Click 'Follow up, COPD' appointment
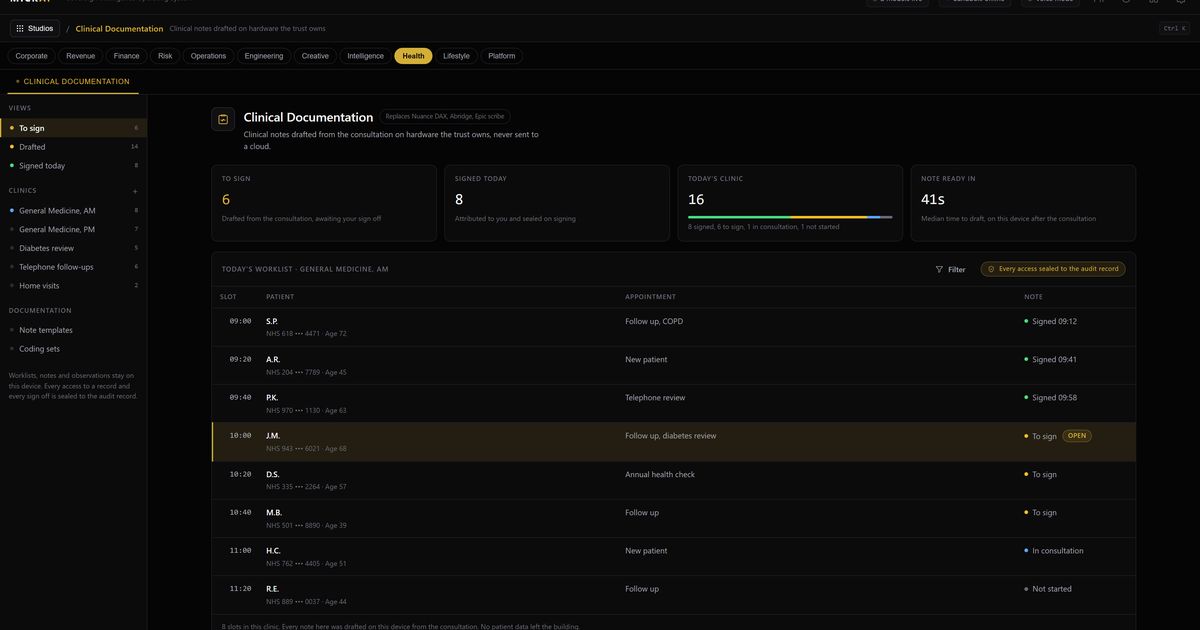Screen dimensions: 1200x630 (654, 321)
